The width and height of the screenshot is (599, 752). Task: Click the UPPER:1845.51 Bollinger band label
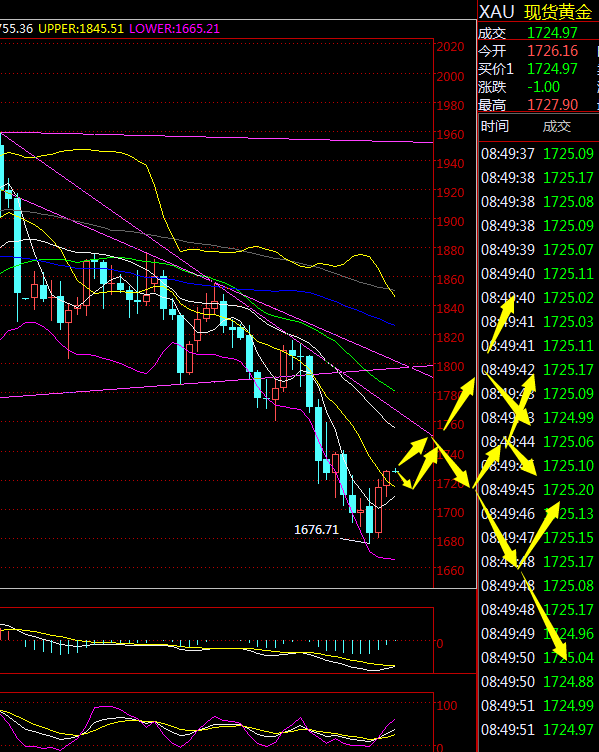(81, 29)
